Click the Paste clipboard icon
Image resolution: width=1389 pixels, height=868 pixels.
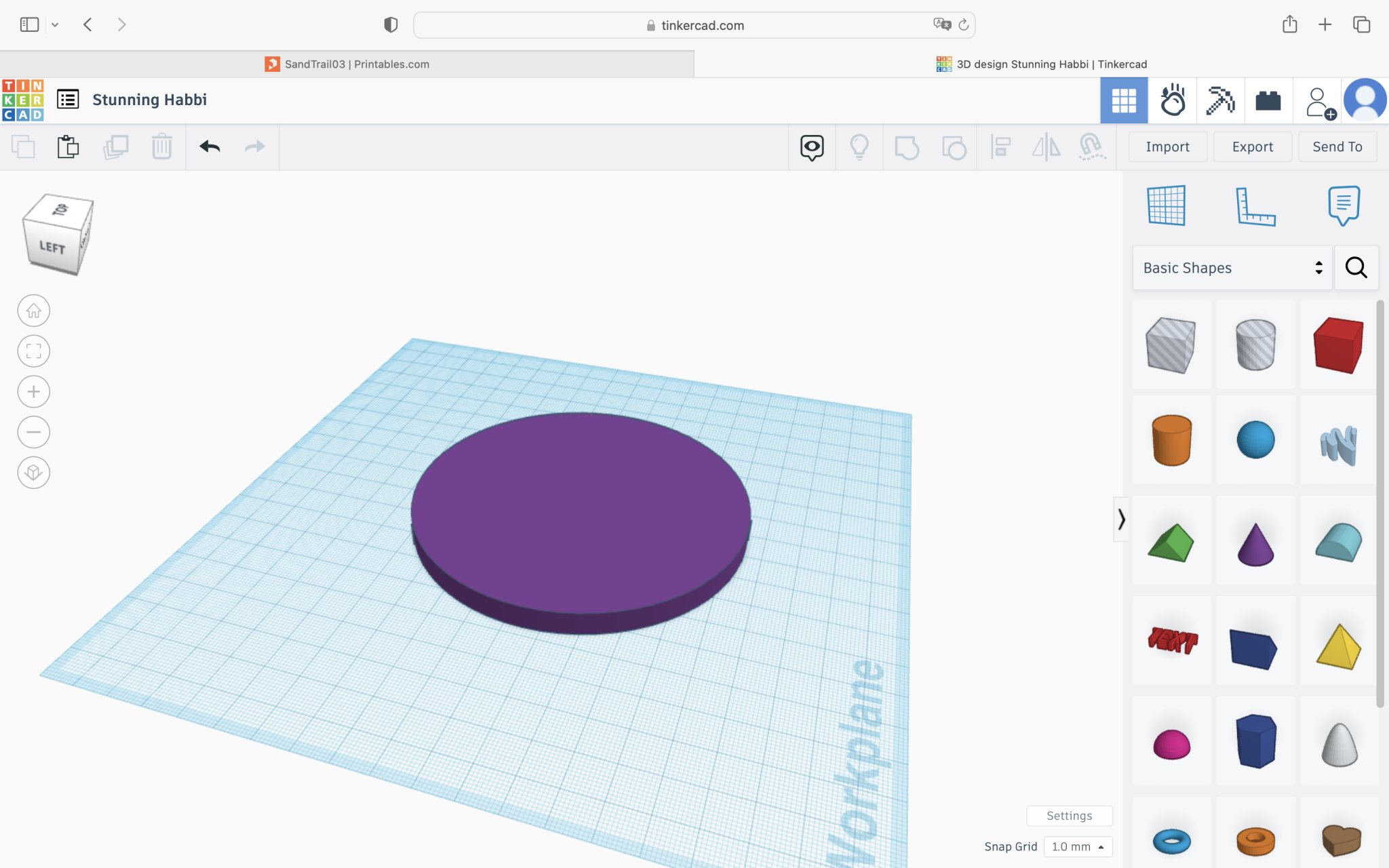[68, 146]
